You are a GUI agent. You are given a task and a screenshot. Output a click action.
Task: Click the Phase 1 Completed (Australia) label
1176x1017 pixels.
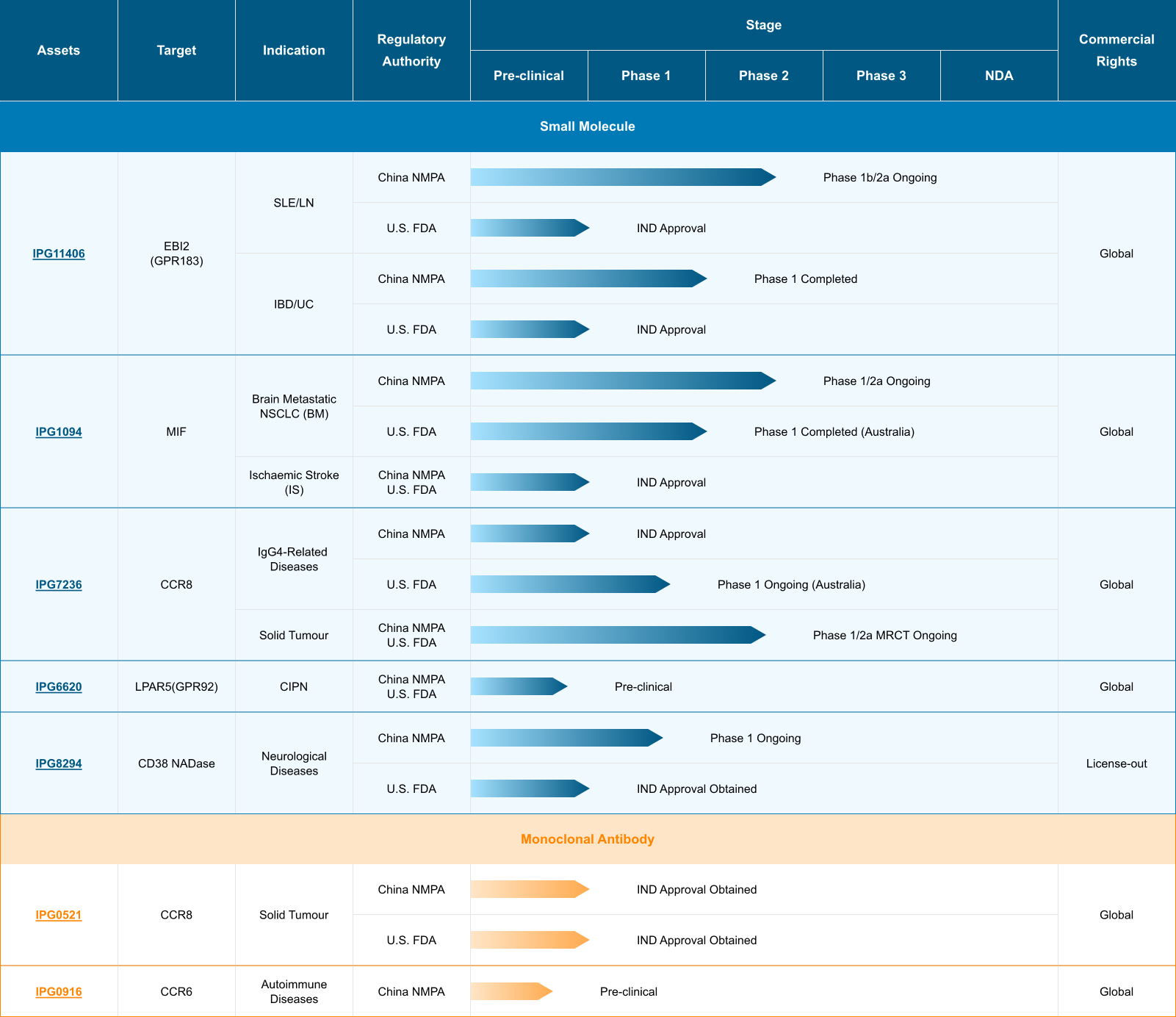click(x=834, y=432)
